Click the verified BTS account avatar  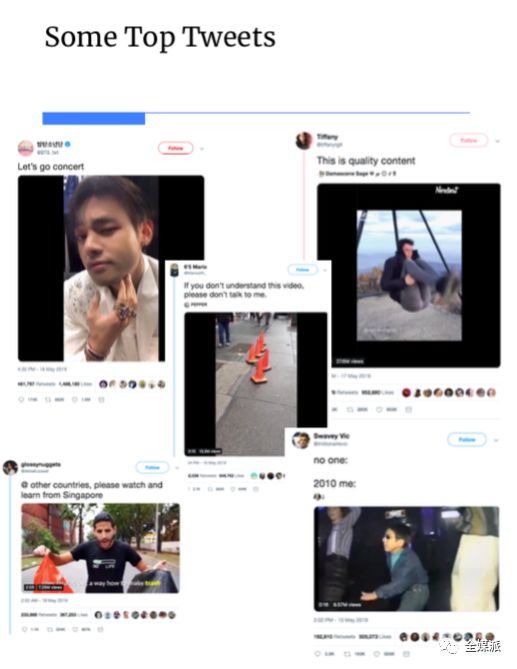(26, 148)
